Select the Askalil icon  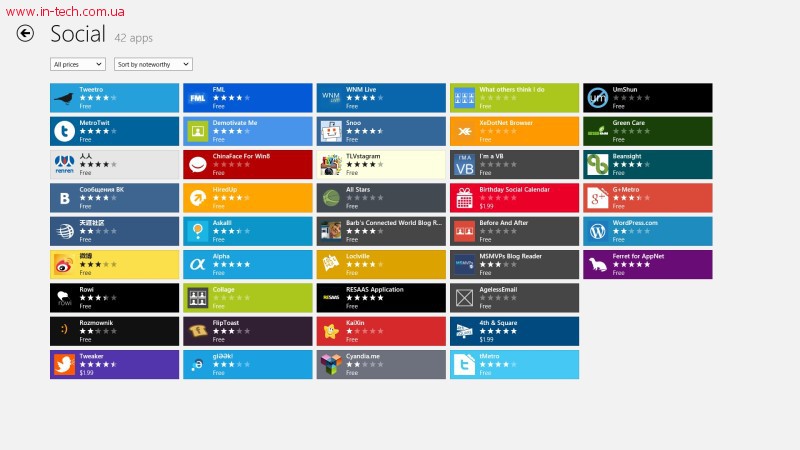point(197,231)
